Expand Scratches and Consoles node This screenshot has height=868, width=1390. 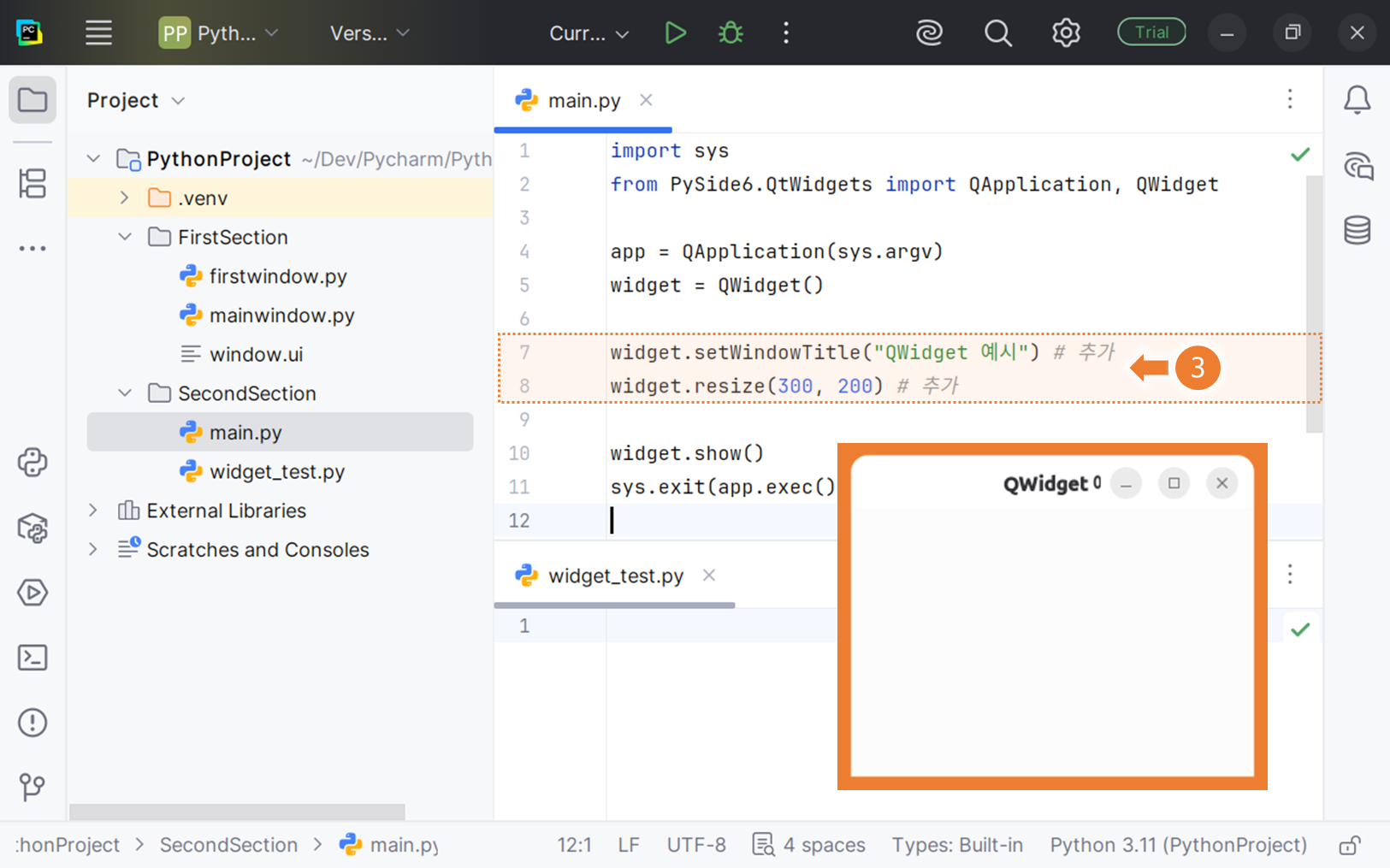pyautogui.click(x=94, y=549)
